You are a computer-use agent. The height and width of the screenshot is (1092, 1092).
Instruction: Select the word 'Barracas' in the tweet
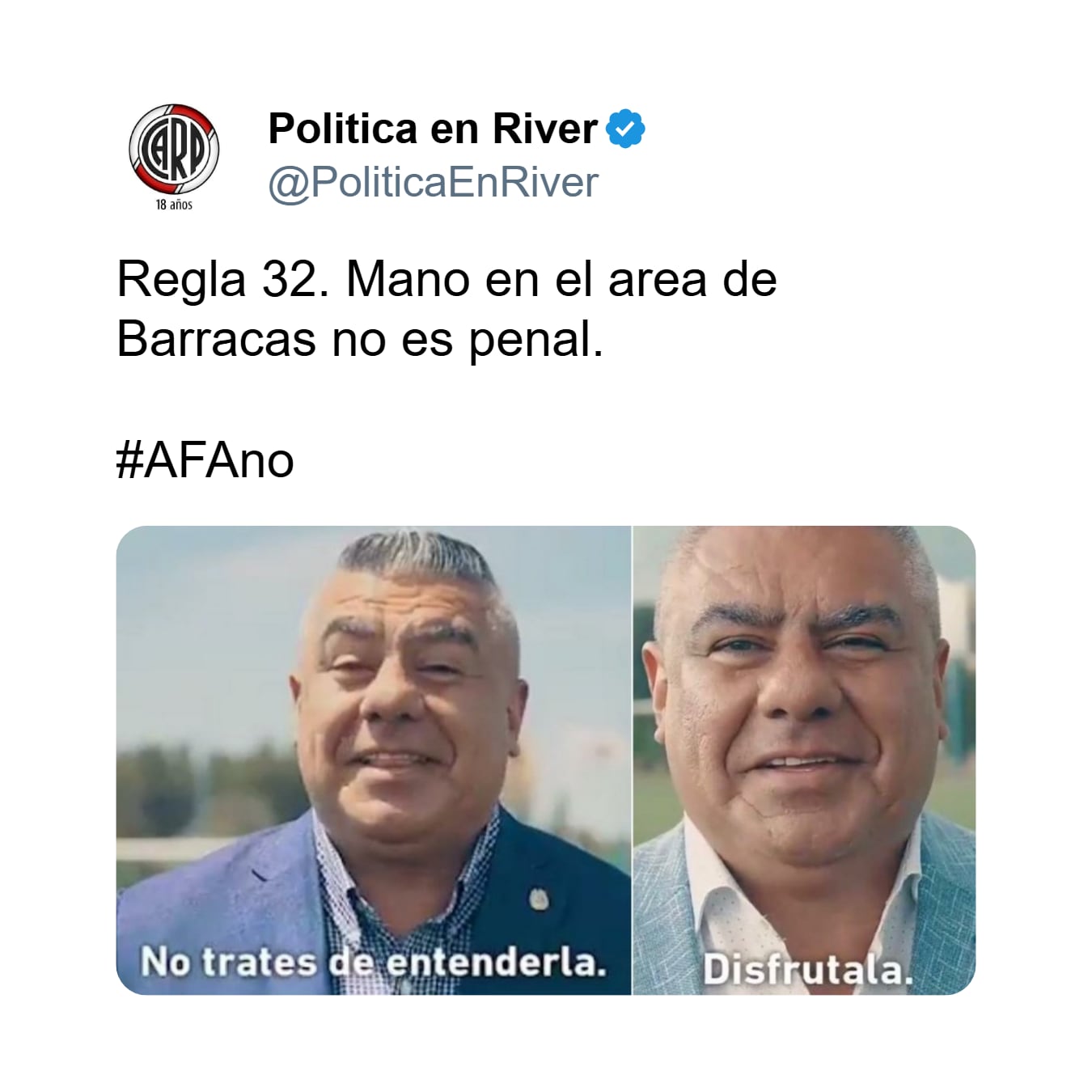(216, 339)
